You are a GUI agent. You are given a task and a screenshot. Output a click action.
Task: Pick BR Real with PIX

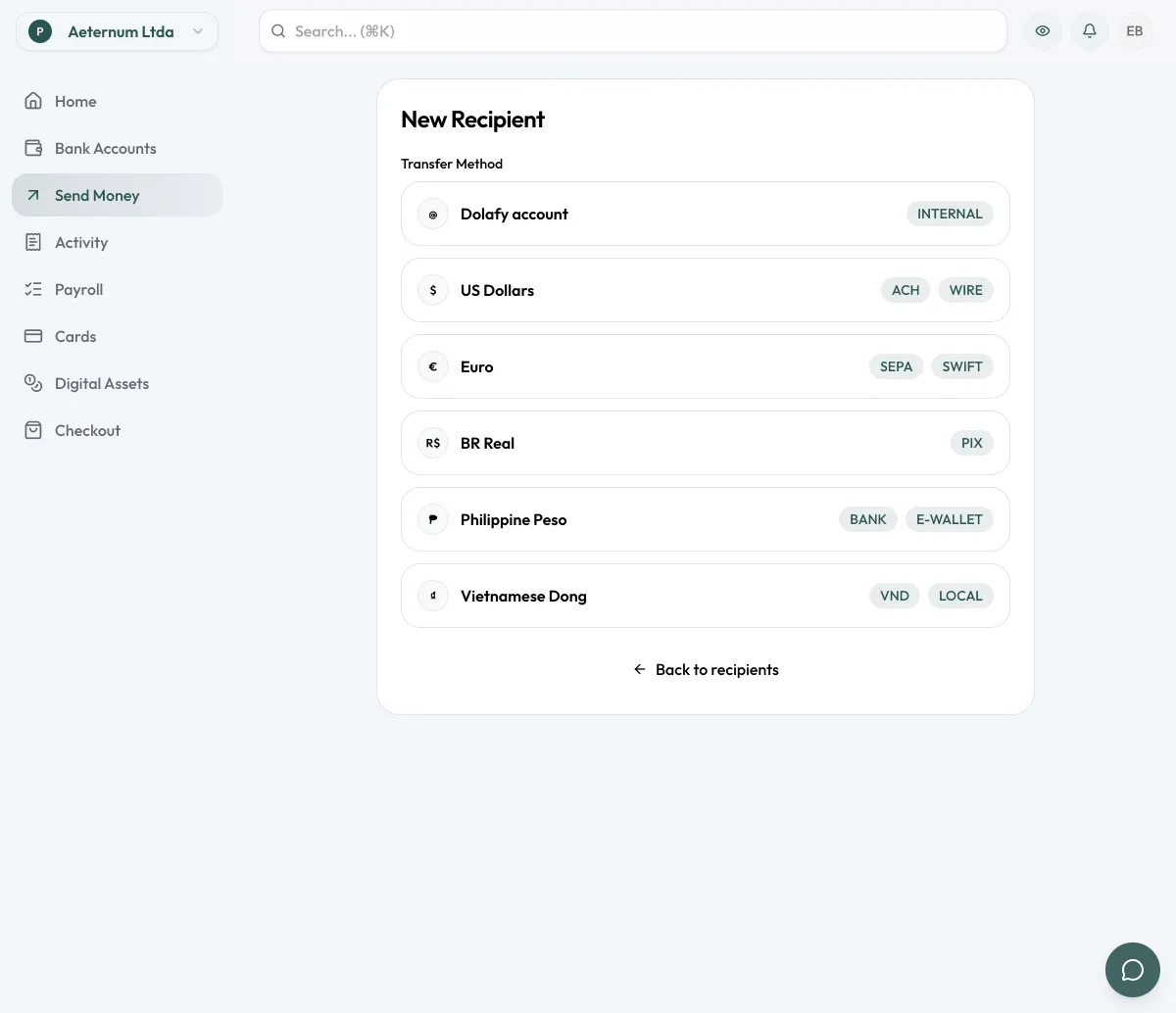point(706,443)
